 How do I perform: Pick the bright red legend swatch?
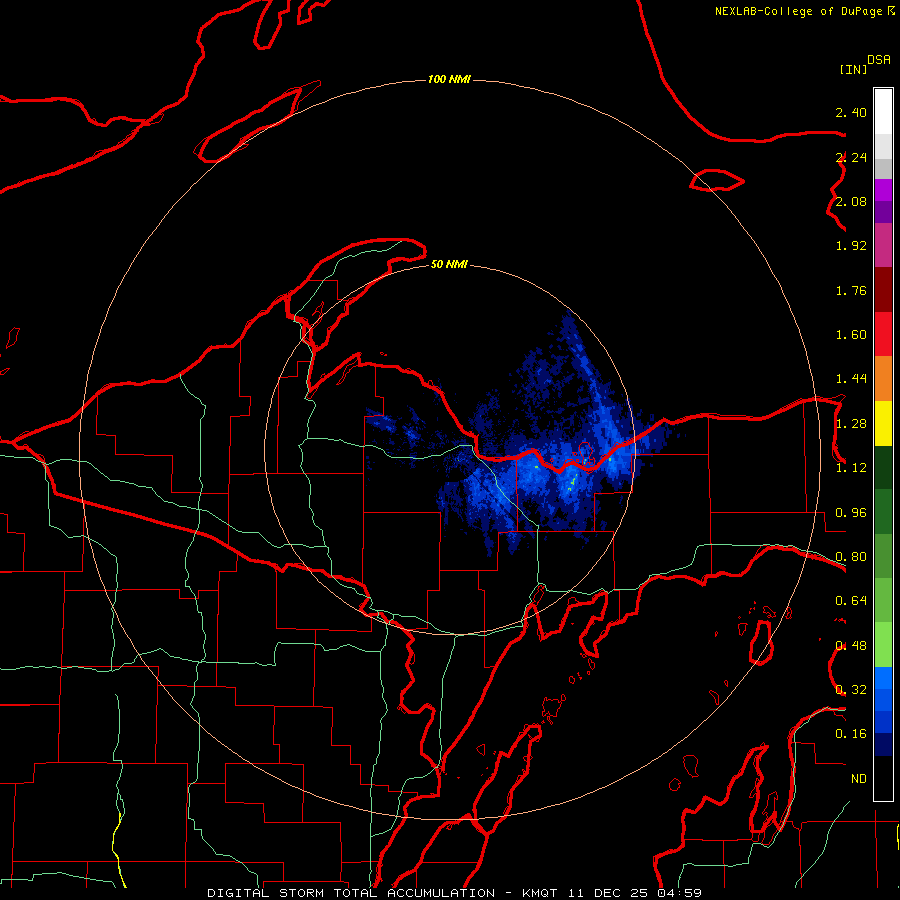coord(883,334)
